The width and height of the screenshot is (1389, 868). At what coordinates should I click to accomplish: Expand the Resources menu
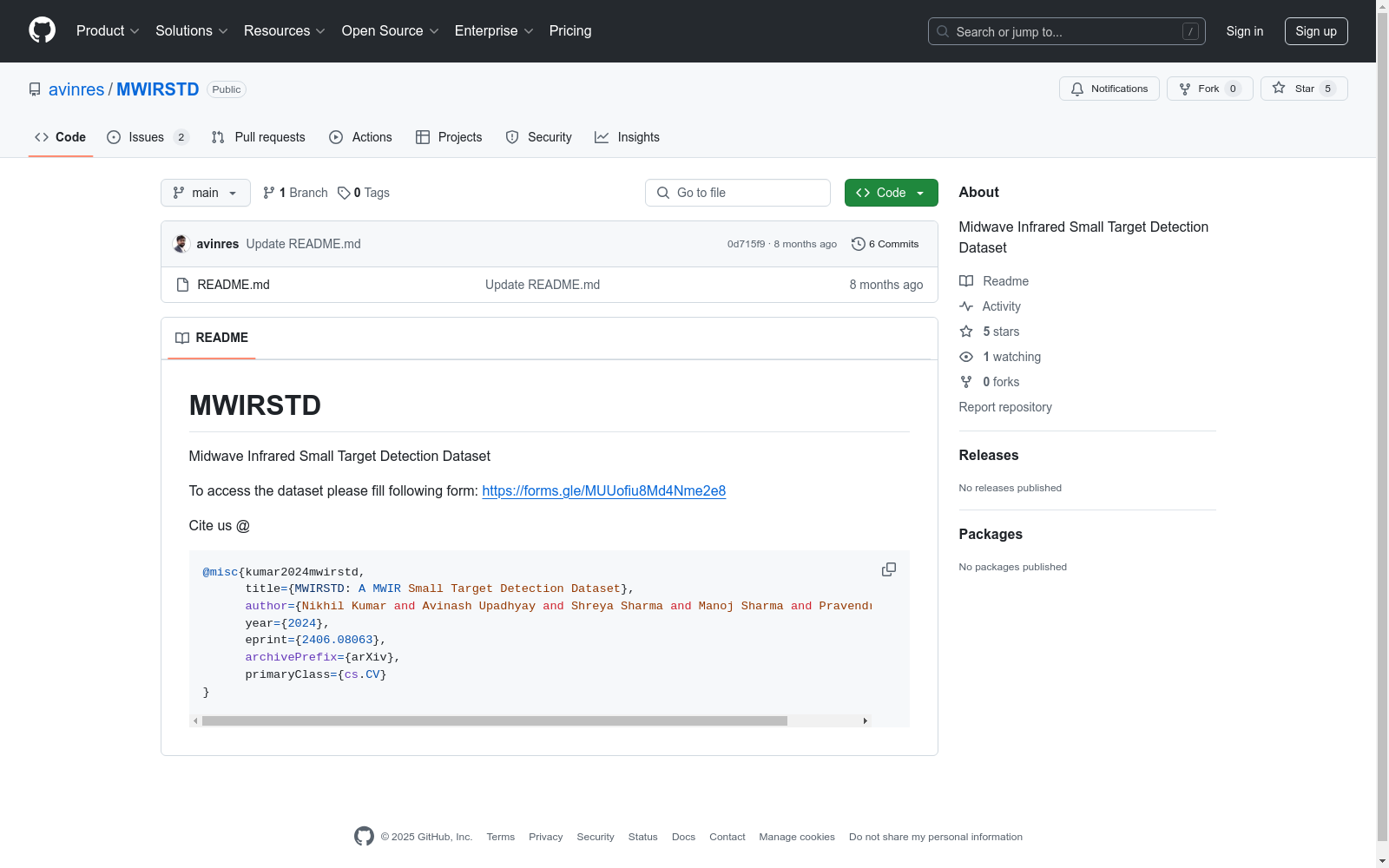285,31
